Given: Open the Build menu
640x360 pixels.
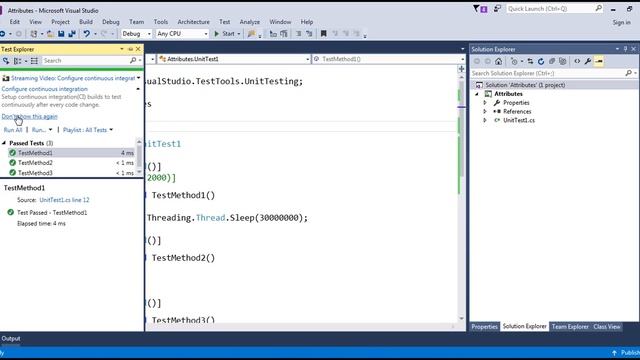Looking at the screenshot, I should point(86,22).
